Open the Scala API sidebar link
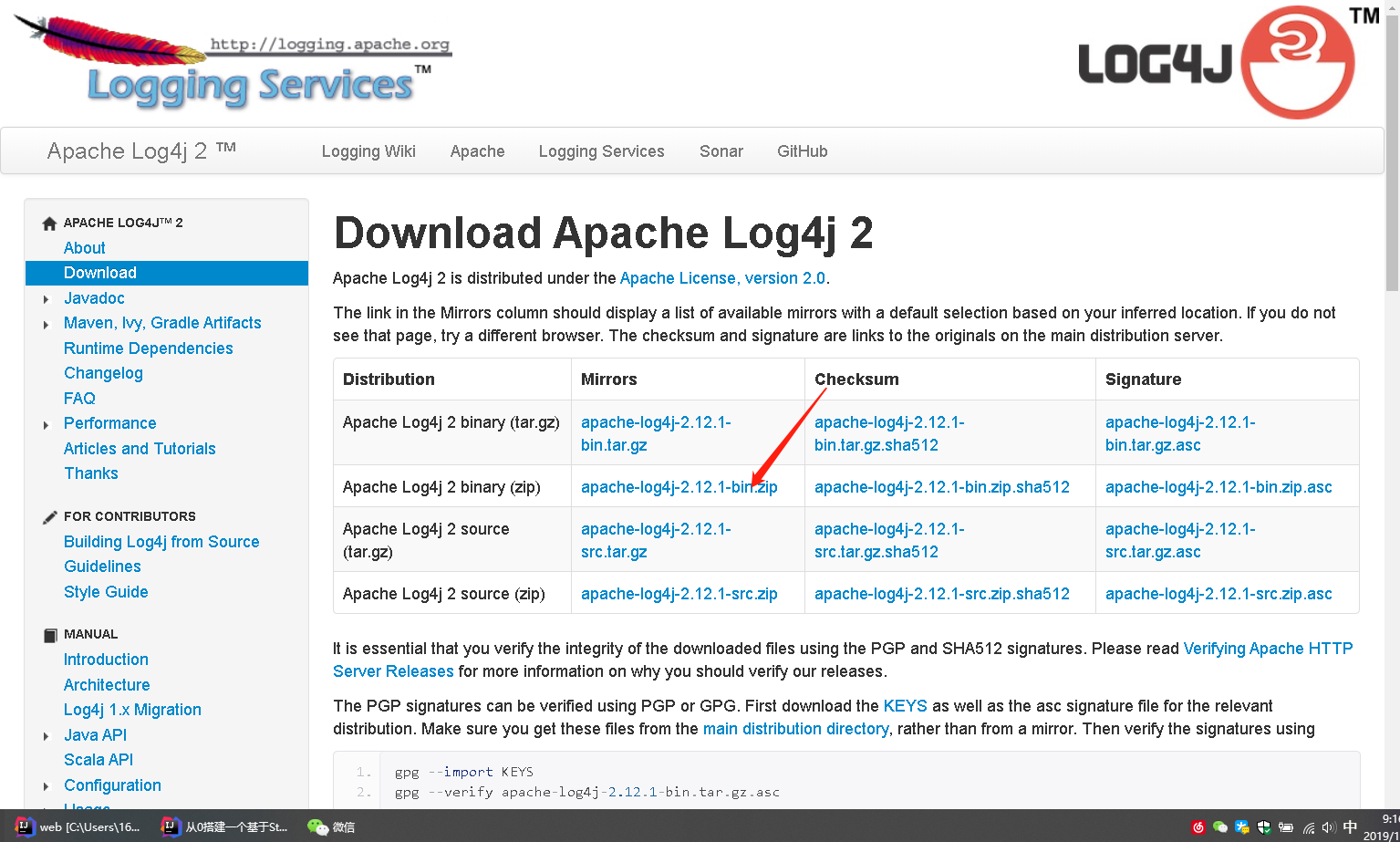The image size is (1400, 842). click(x=99, y=760)
